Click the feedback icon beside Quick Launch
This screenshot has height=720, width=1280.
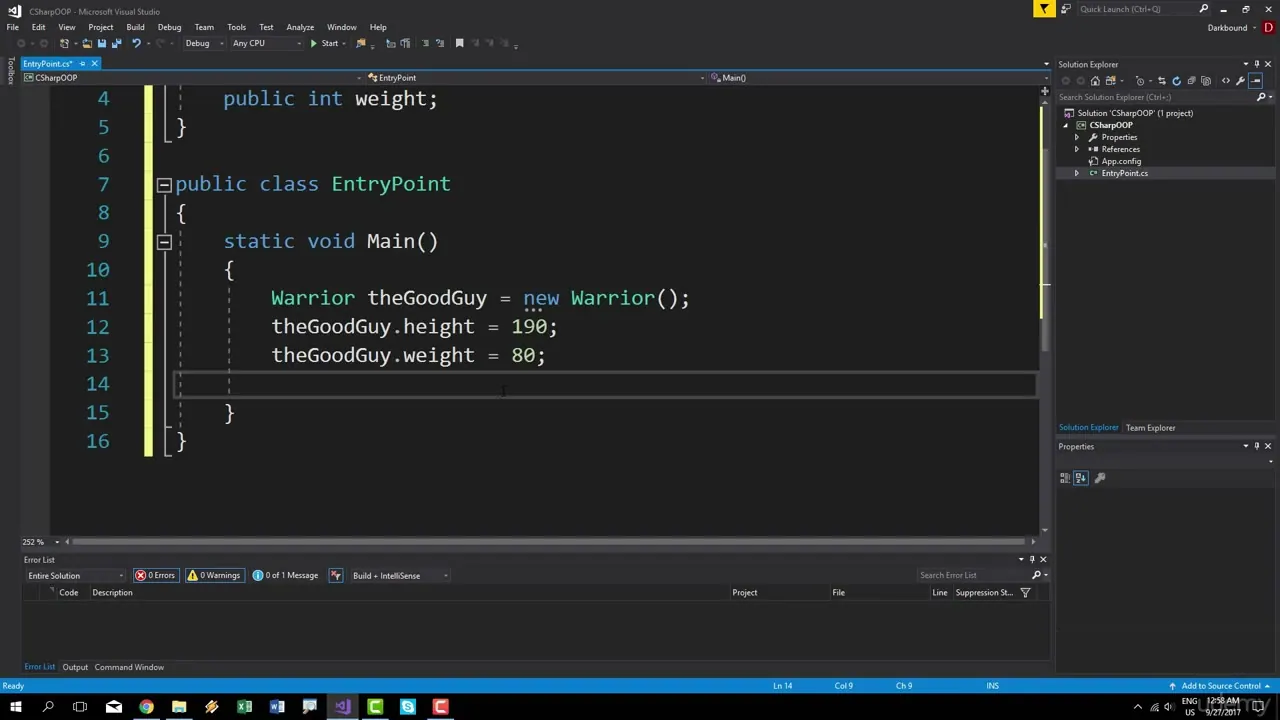coord(1066,9)
